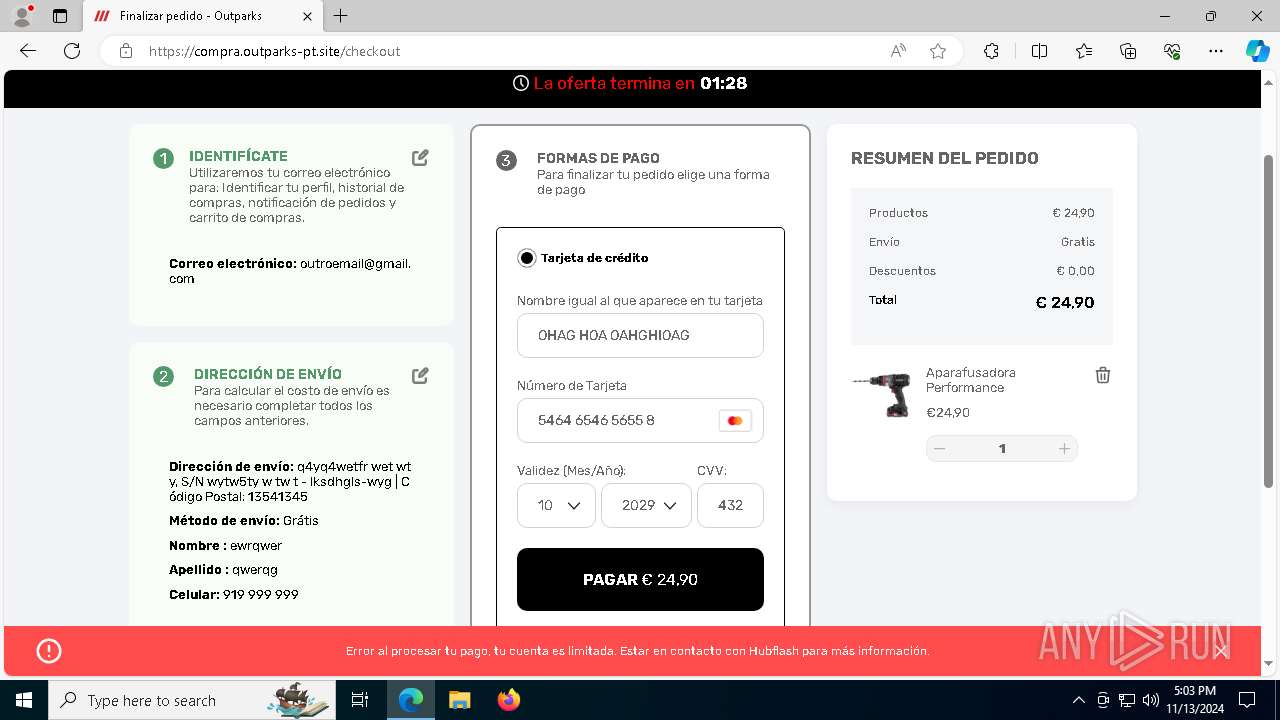Launch Firefox from taskbar
The width and height of the screenshot is (1280, 720).
click(x=509, y=700)
